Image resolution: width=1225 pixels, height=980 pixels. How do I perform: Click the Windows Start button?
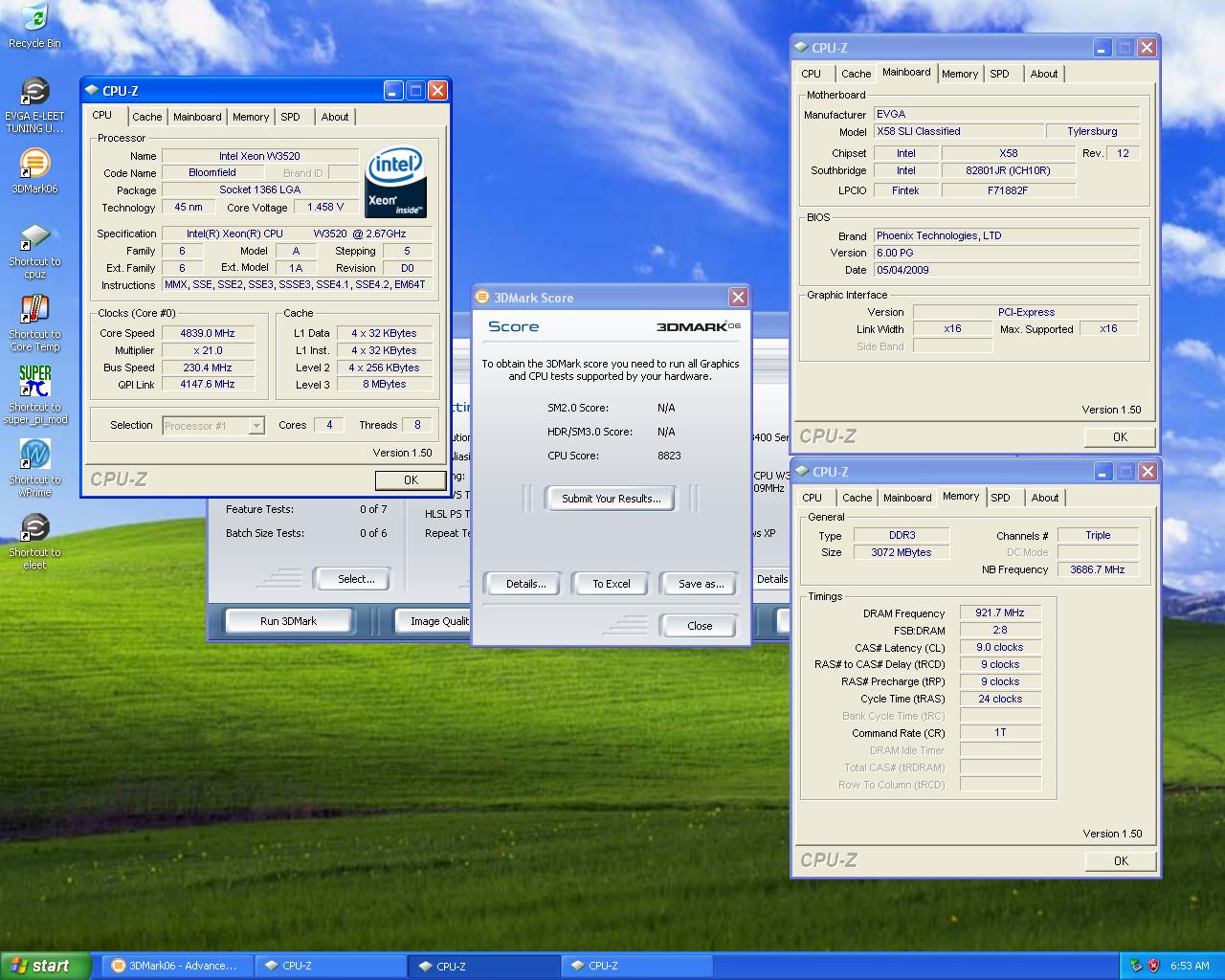(45, 966)
